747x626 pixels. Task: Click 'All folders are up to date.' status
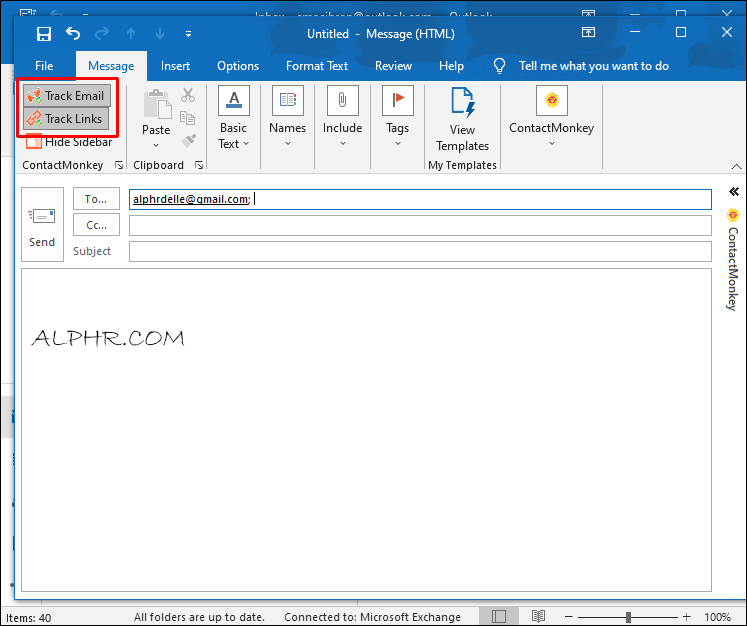point(199,617)
